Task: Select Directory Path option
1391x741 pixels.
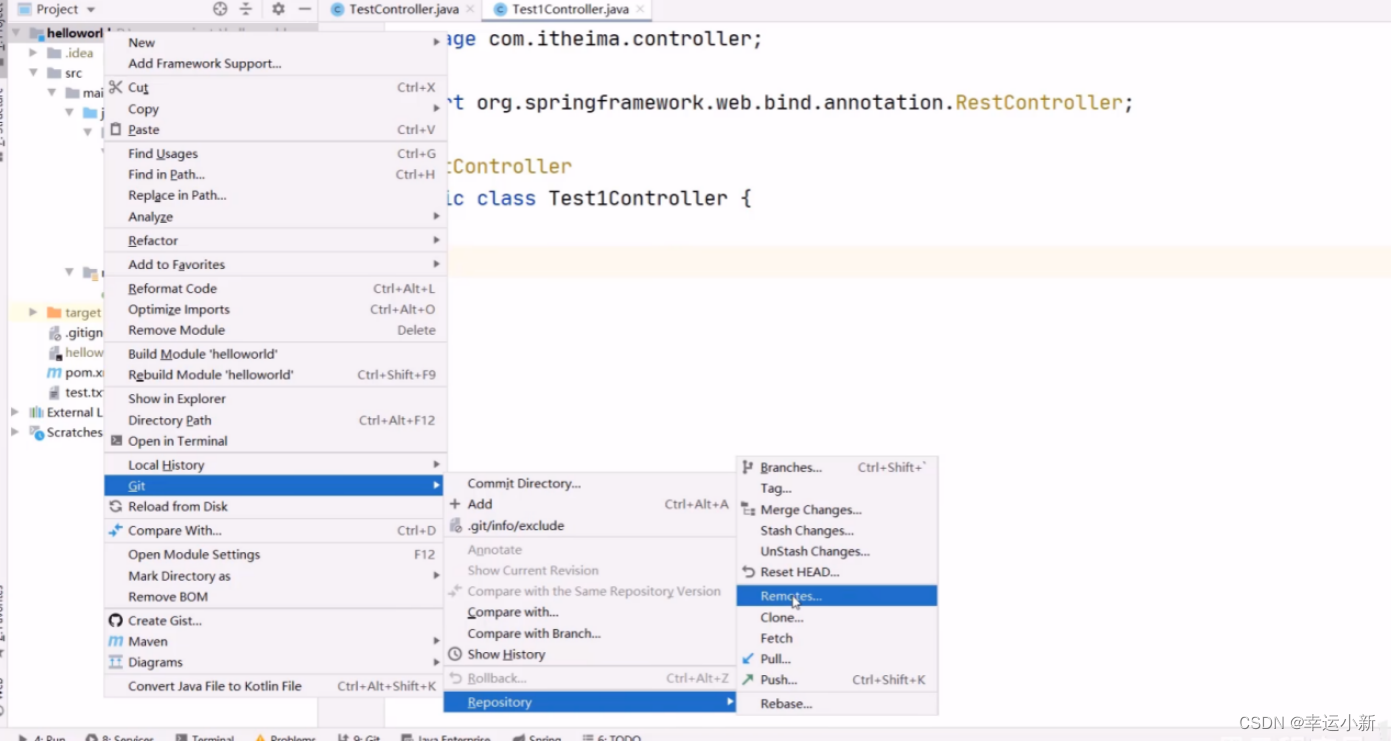Action: 275,420
